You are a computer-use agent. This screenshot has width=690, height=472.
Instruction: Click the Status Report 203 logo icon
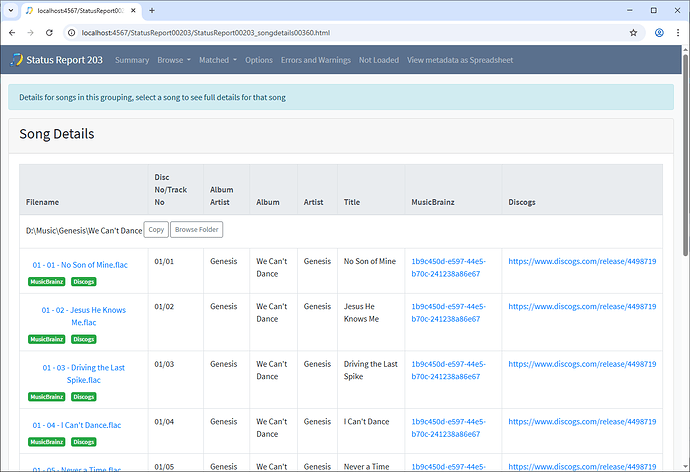(x=16, y=59)
